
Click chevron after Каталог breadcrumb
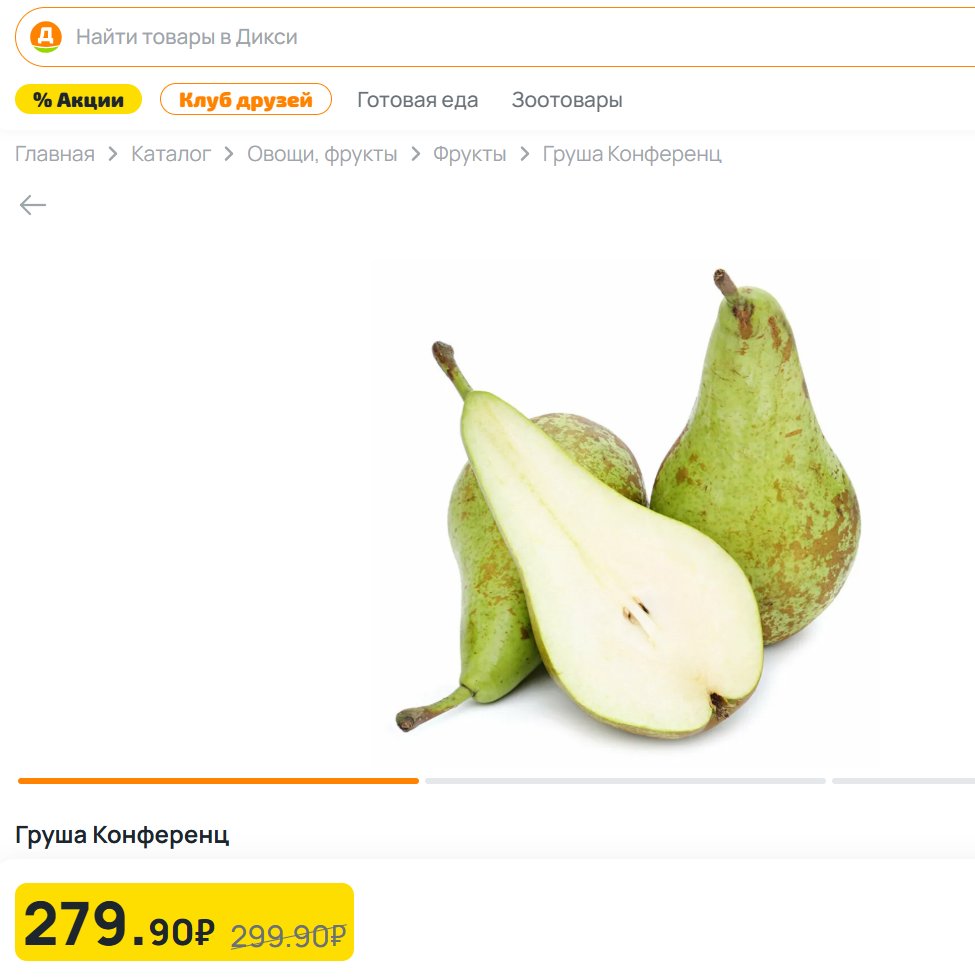[229, 154]
